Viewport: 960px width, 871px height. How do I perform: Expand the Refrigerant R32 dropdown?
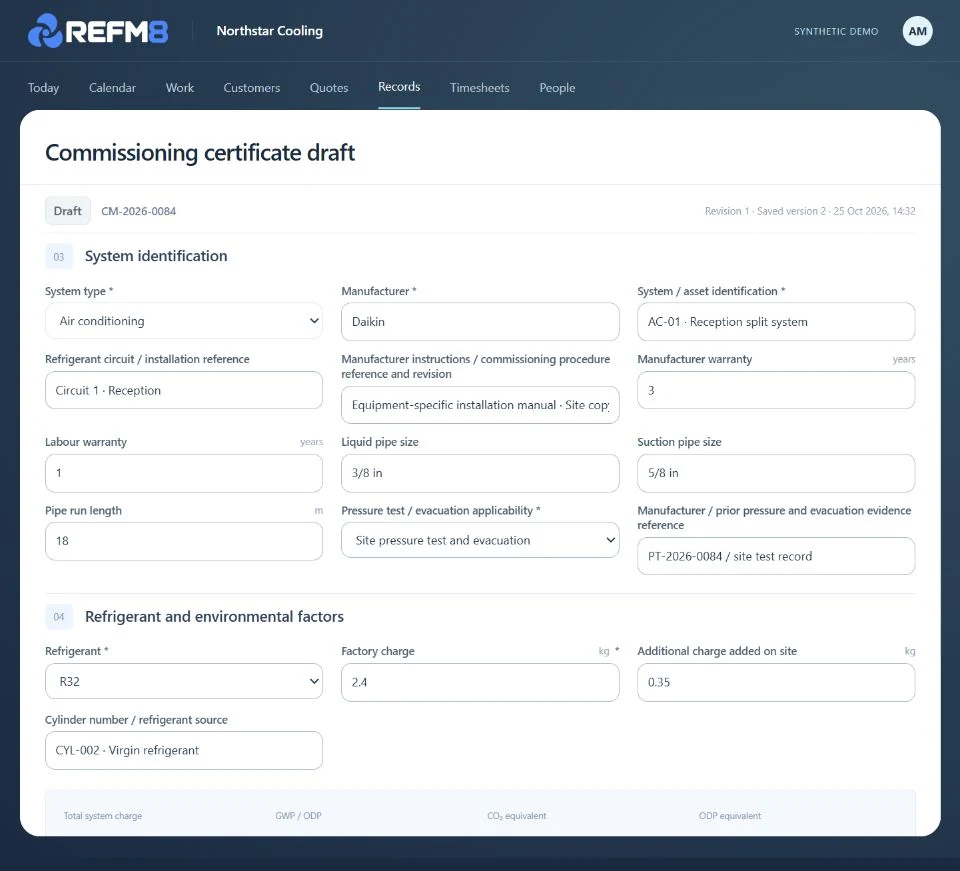point(184,681)
